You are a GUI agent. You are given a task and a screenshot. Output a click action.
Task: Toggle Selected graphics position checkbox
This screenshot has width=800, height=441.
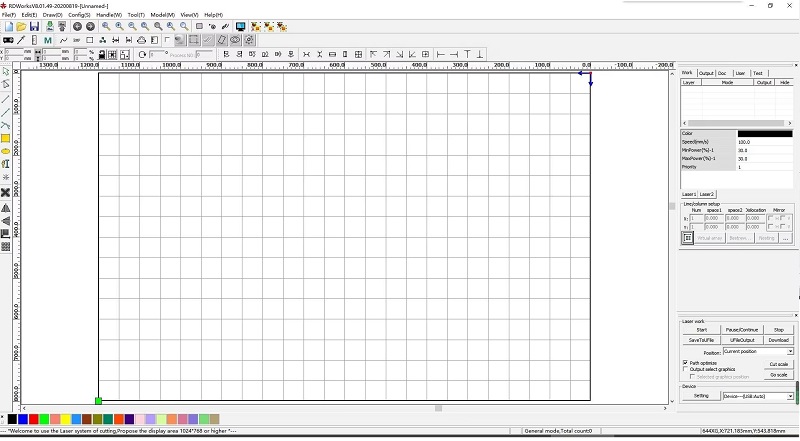pos(692,377)
